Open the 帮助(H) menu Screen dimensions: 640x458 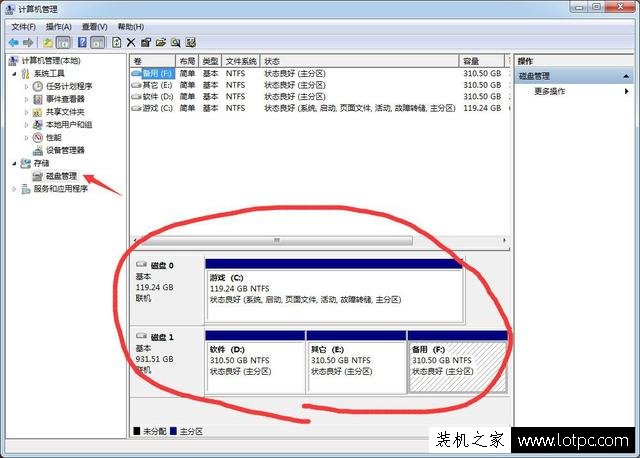(131, 27)
